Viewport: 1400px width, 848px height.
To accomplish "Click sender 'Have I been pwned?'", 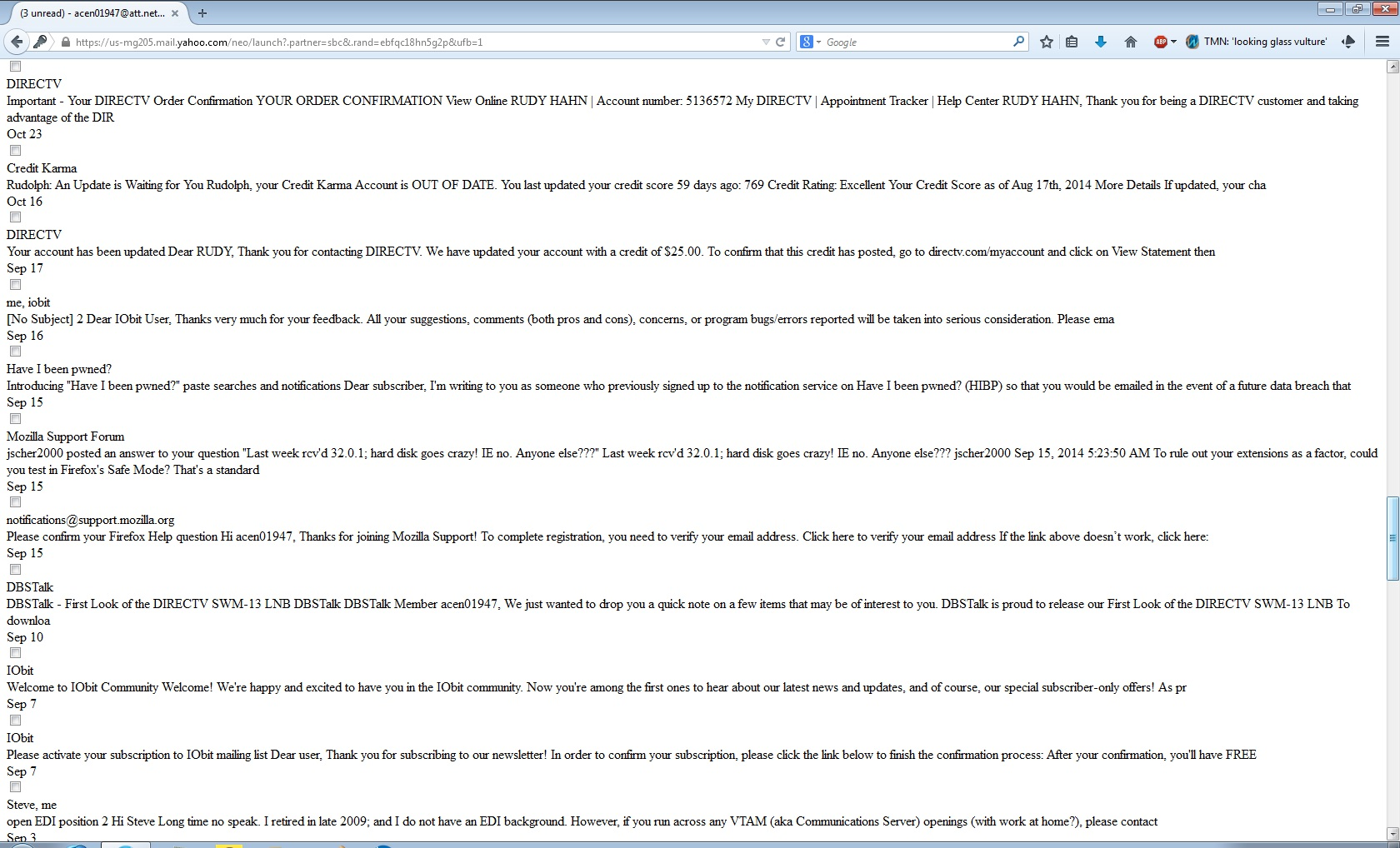I will click(x=59, y=369).
